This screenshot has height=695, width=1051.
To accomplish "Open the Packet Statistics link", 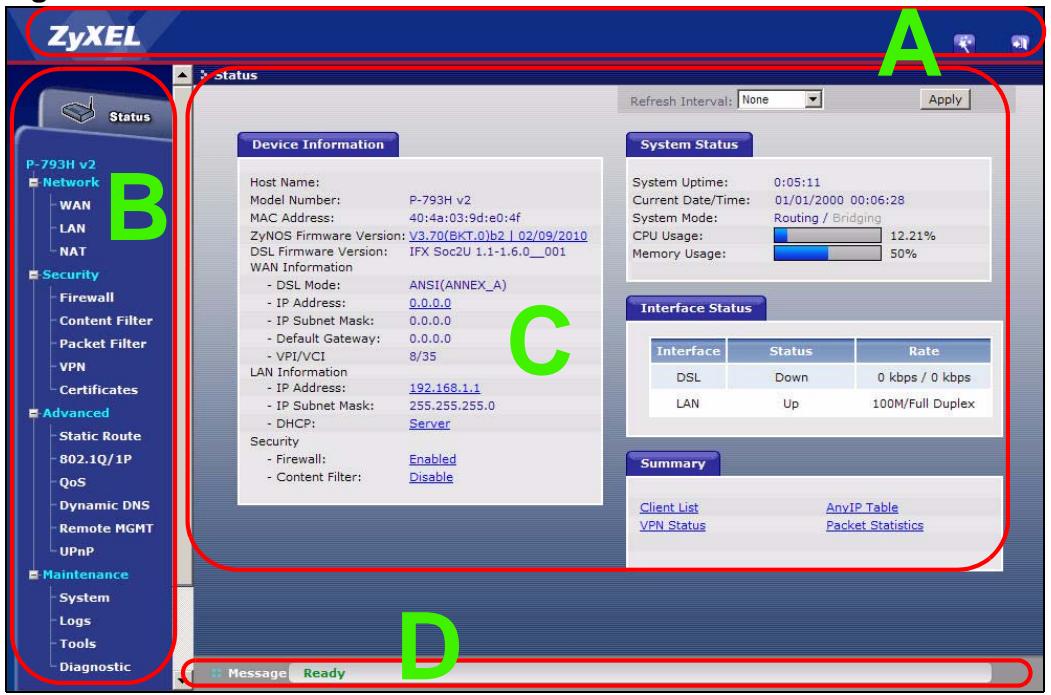I will click(x=875, y=526).
